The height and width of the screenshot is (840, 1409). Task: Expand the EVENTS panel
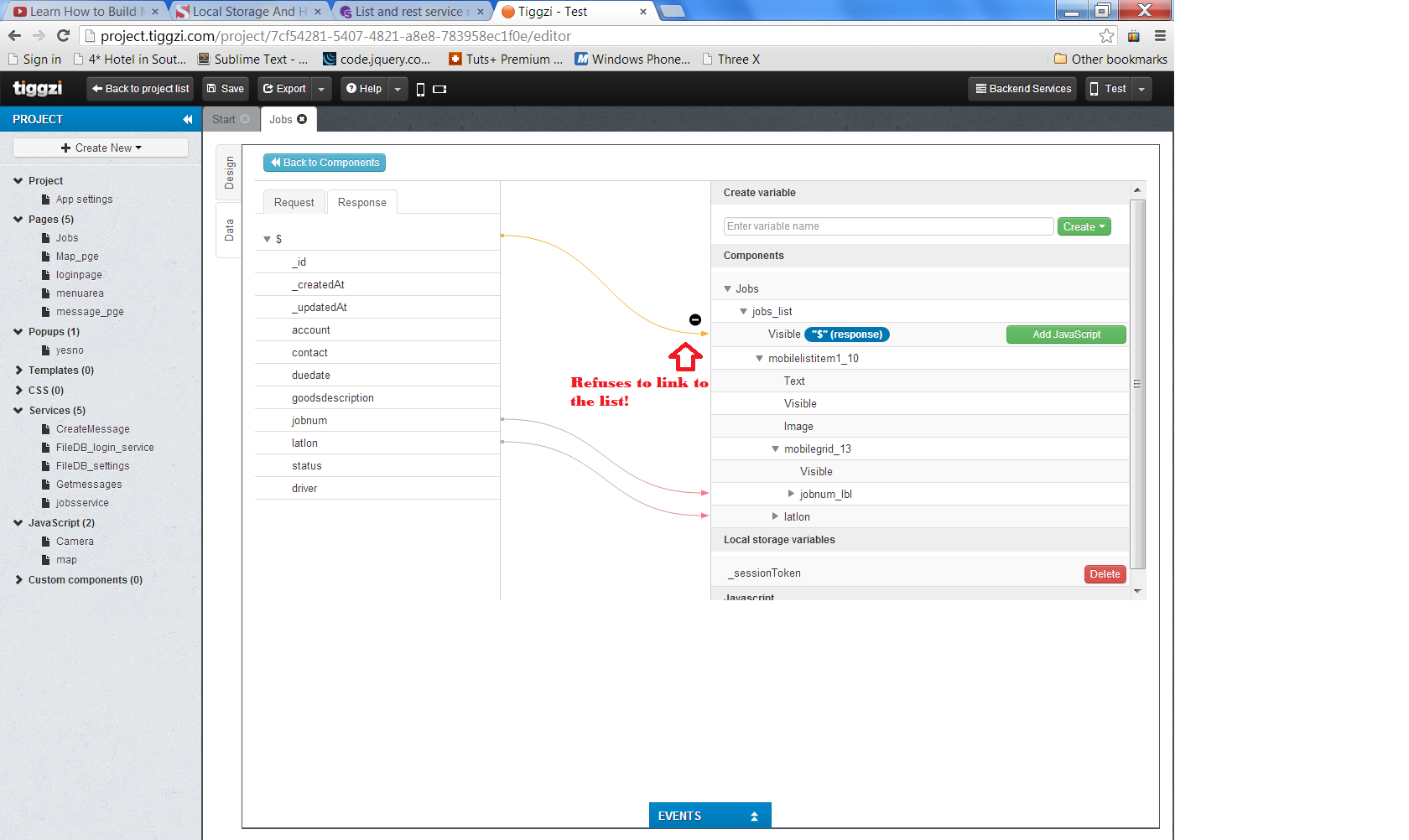click(x=710, y=816)
